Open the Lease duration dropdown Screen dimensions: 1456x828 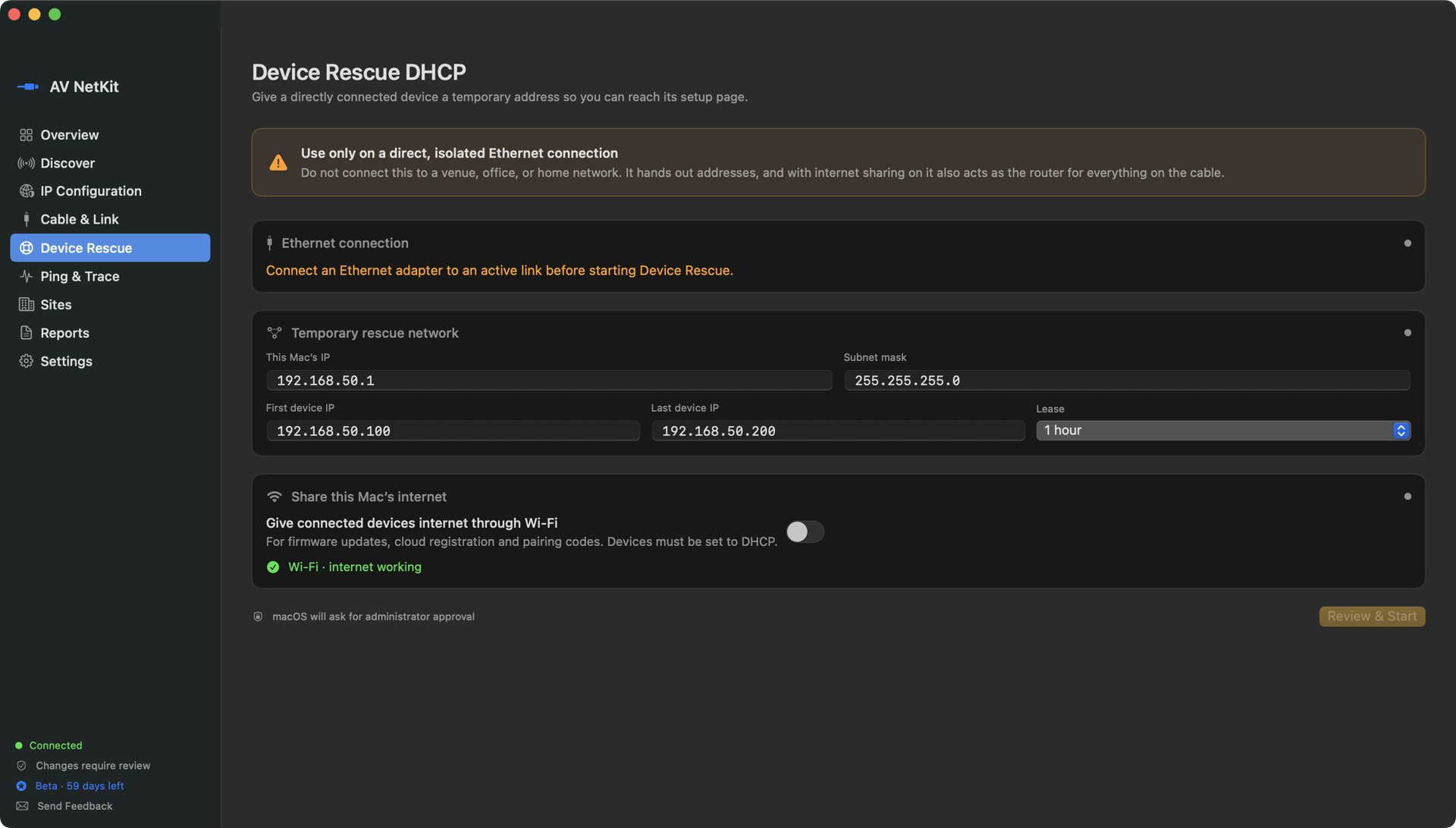(1222, 431)
